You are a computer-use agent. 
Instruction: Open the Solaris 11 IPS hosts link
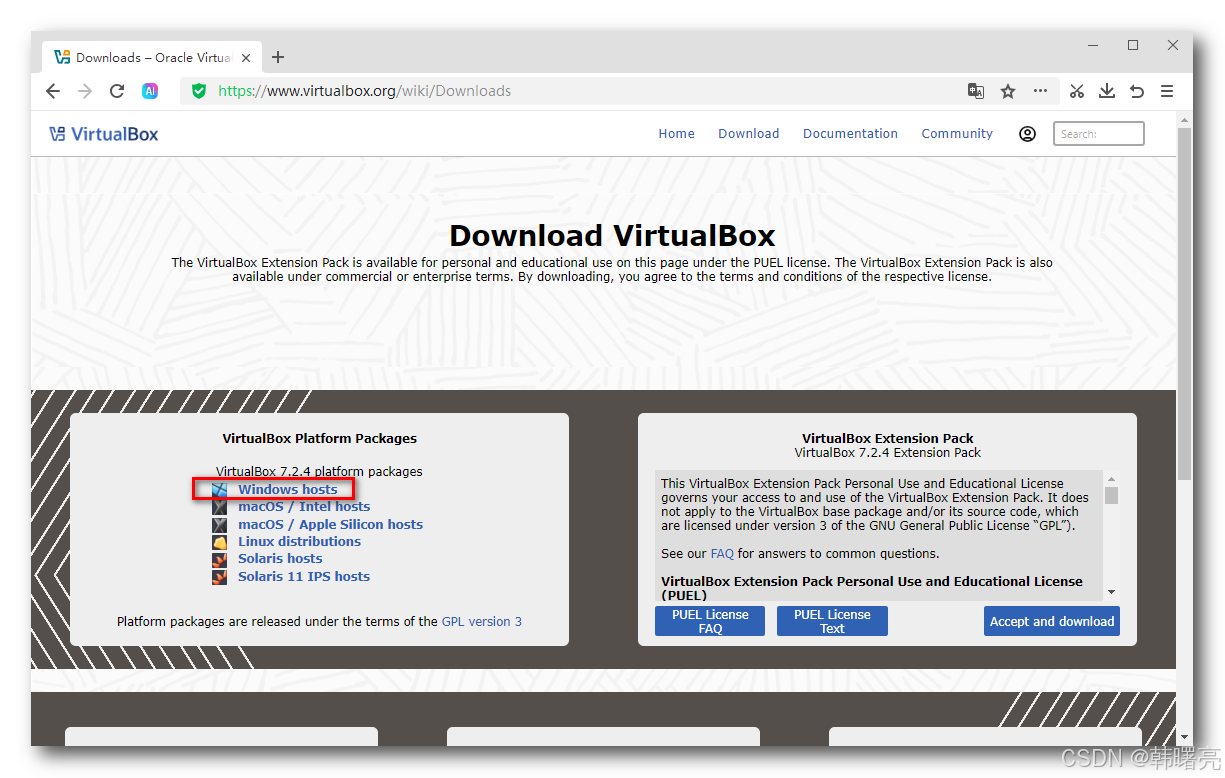point(304,577)
